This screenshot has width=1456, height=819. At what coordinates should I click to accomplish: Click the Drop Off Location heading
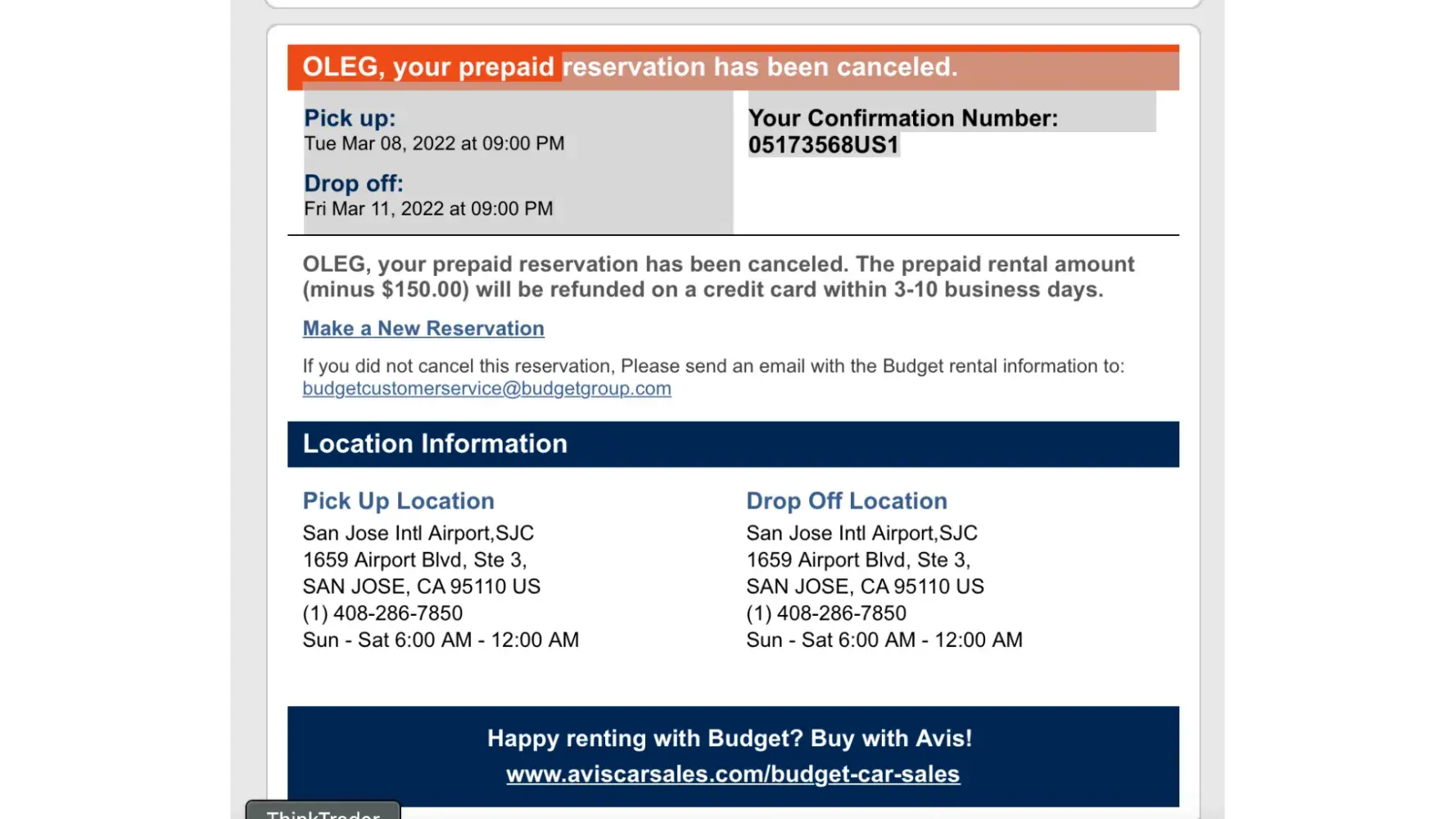pos(846,500)
